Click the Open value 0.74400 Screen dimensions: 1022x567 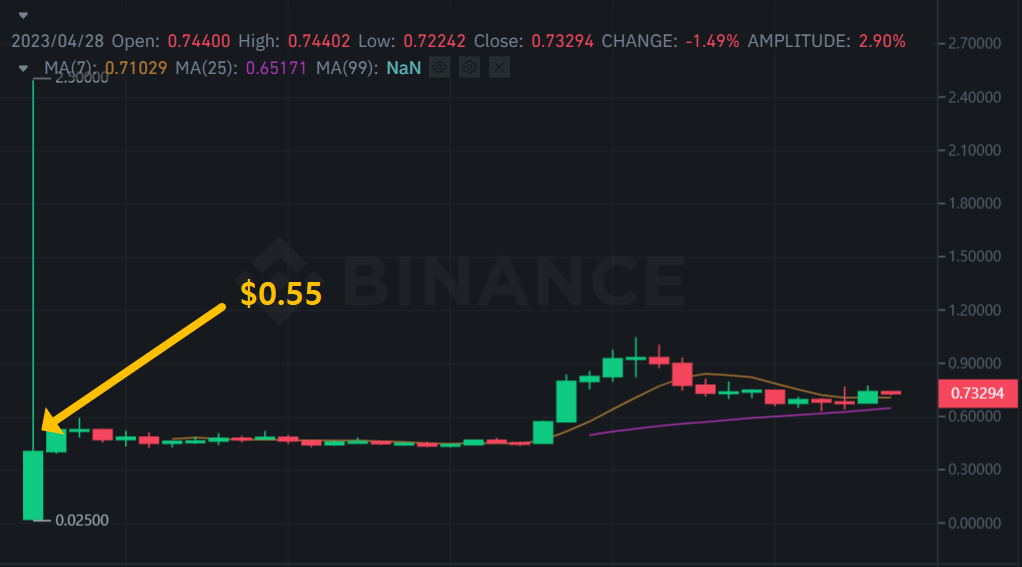(x=199, y=41)
